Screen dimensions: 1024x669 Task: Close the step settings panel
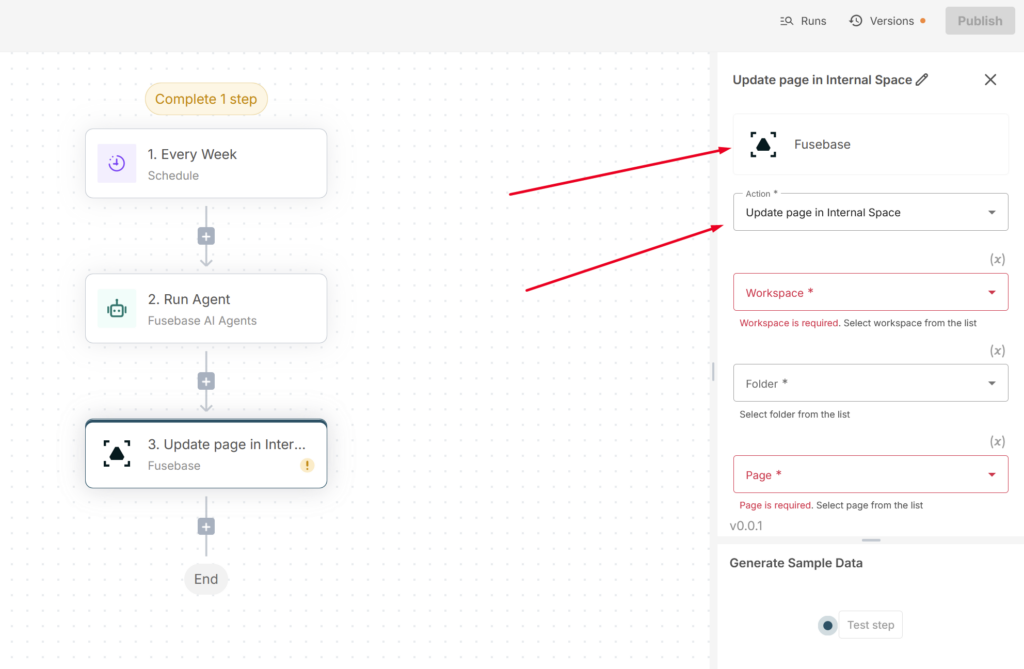pos(990,80)
